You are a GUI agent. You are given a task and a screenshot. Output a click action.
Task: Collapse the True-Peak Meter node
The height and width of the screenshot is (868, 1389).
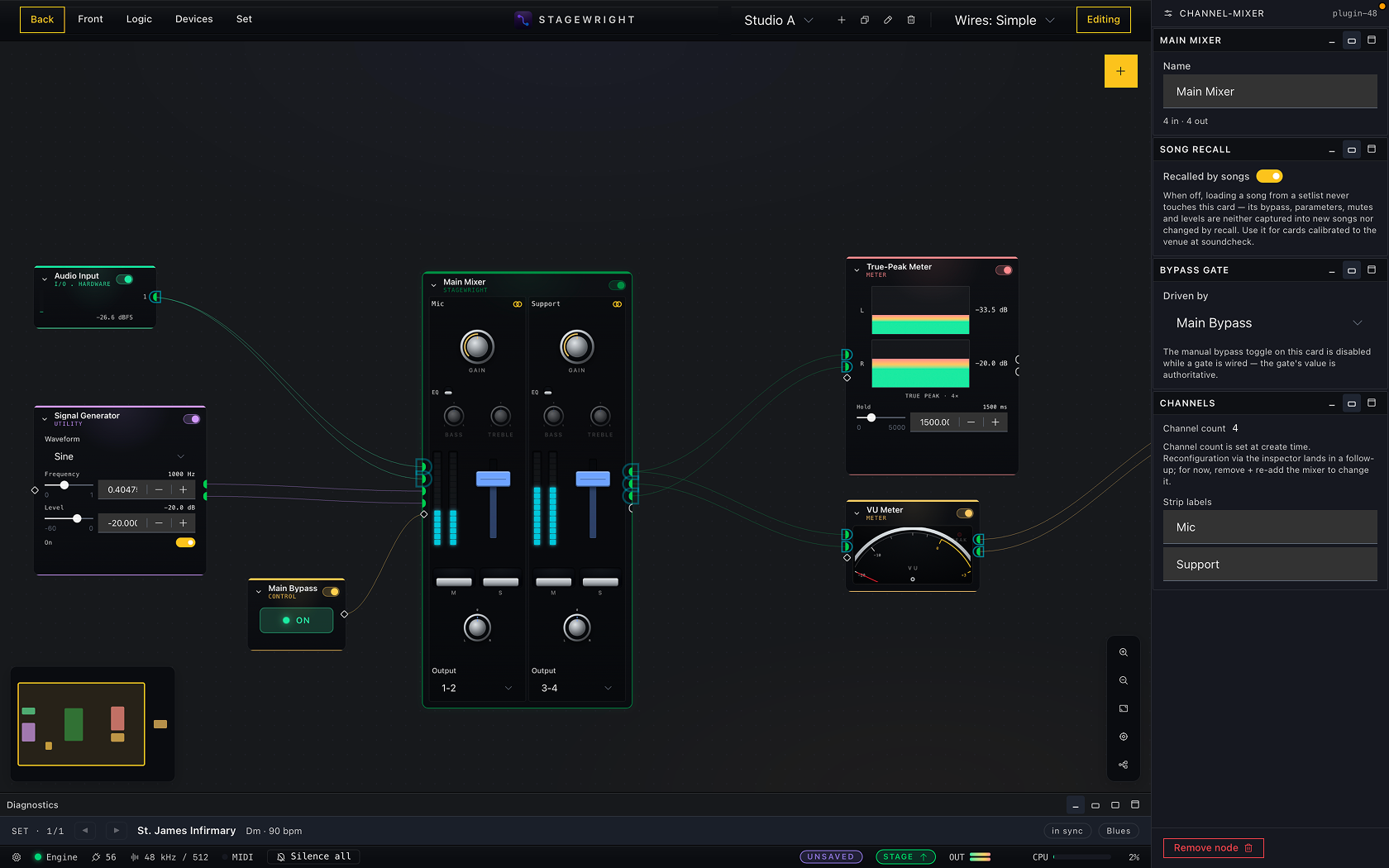857,270
